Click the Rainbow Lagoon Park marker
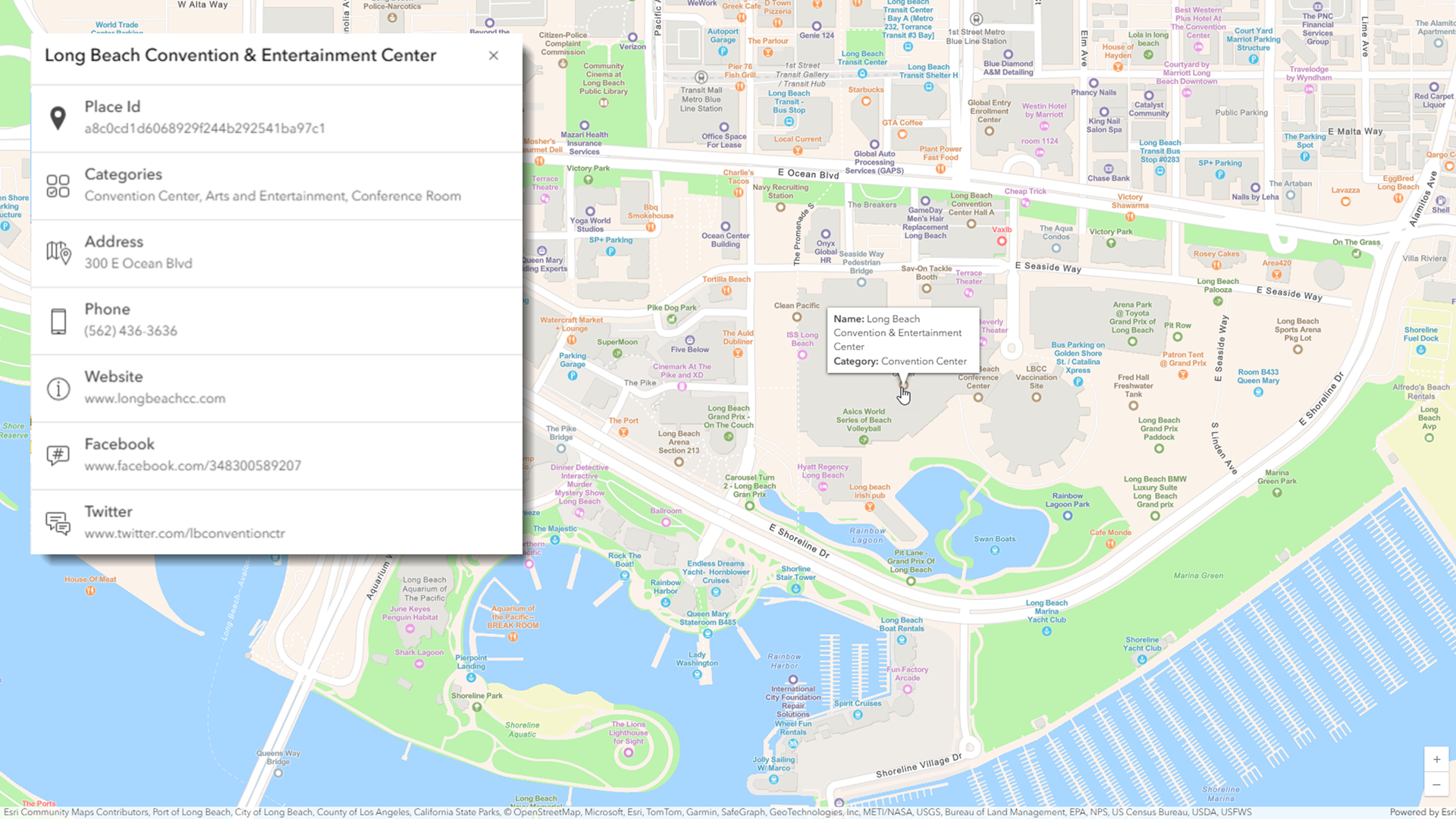 click(x=1068, y=516)
